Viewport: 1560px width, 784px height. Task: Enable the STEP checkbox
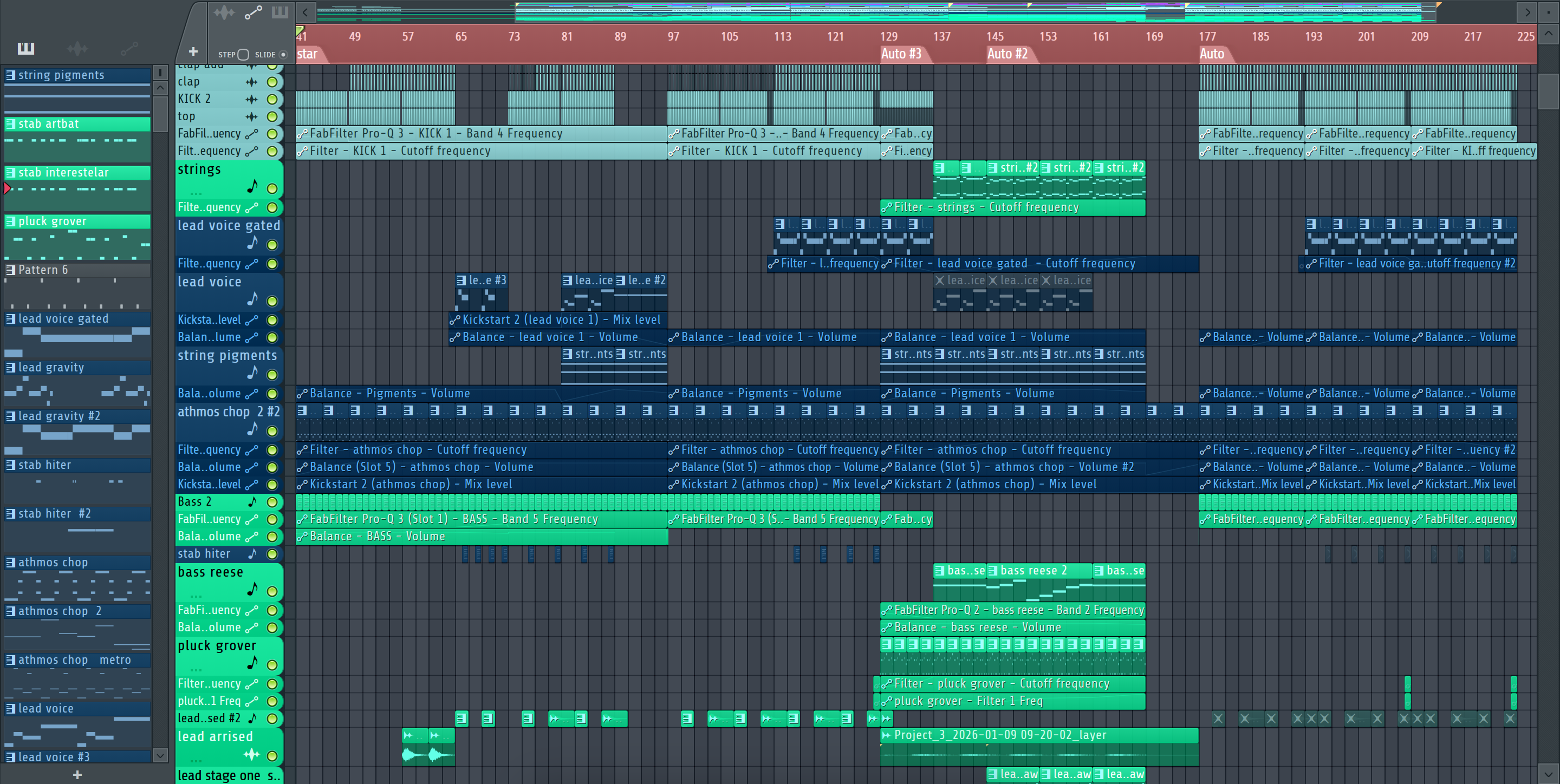243,55
